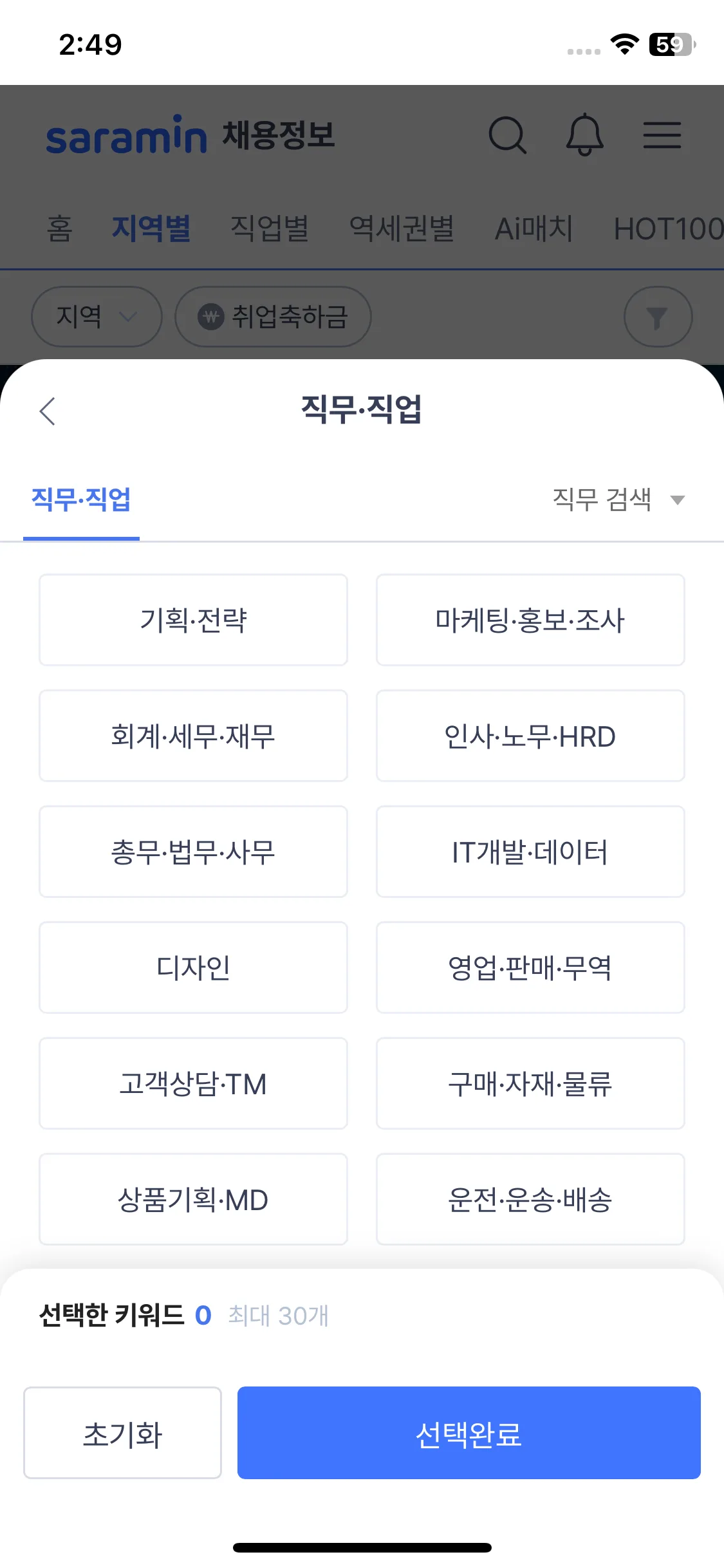Tap the filter funnel icon
The width and height of the screenshot is (724, 1568).
point(658,317)
